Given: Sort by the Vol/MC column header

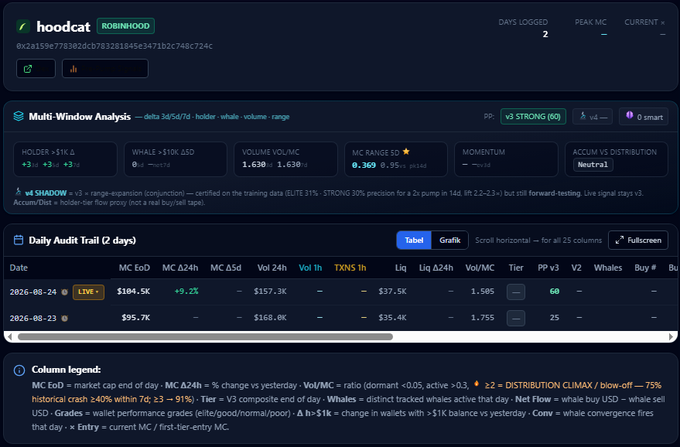Looking at the screenshot, I should point(480,268).
